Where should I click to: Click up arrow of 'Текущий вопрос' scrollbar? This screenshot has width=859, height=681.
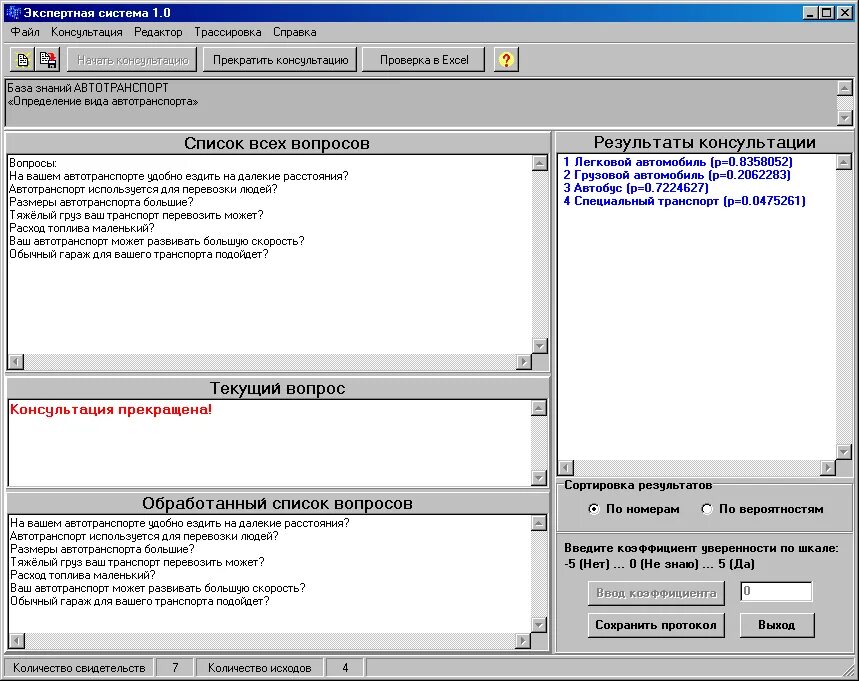pyautogui.click(x=539, y=408)
